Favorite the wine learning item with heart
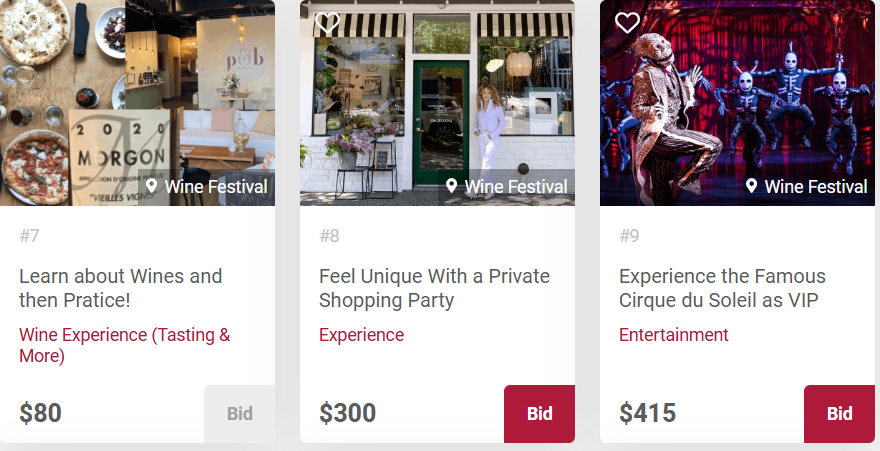 point(28,21)
